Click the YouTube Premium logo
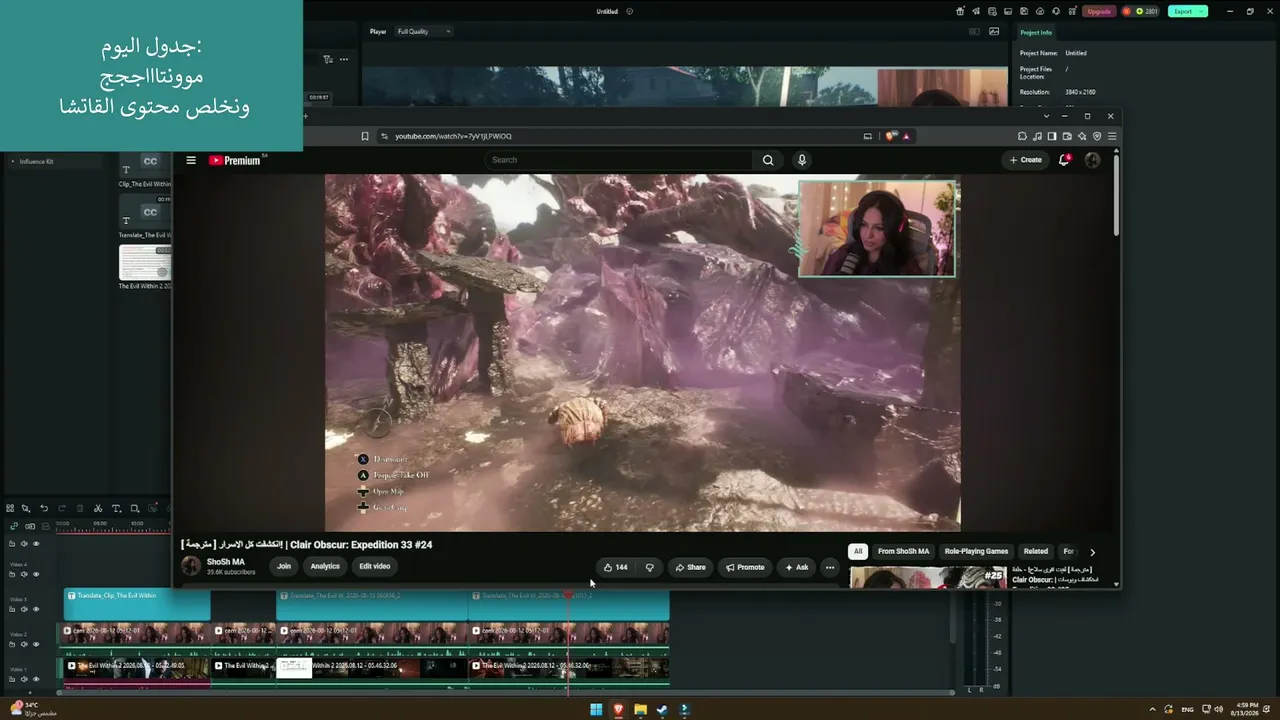The height and width of the screenshot is (720, 1280). pos(236,160)
